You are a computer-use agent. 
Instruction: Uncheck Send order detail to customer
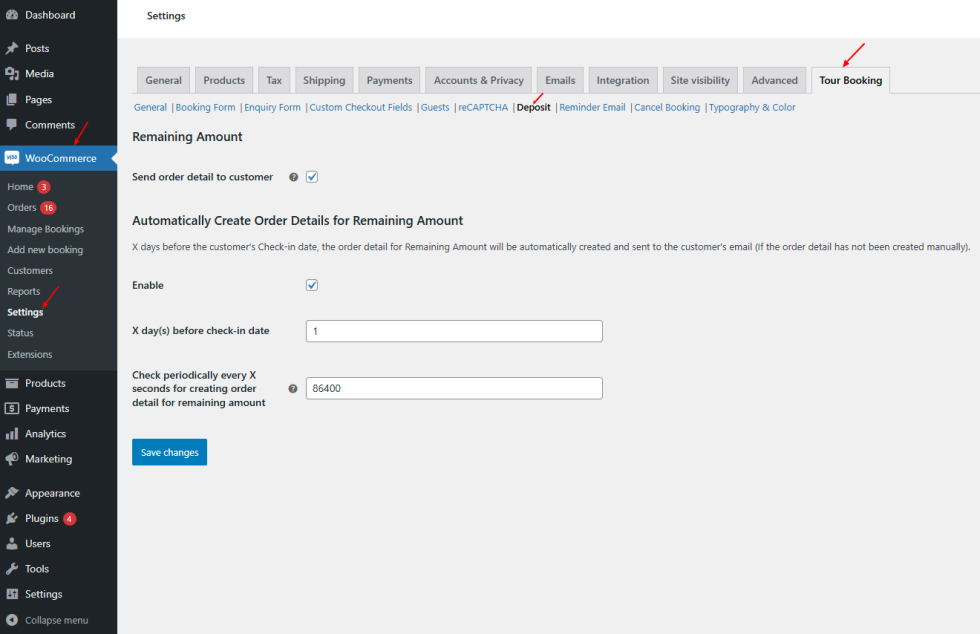coord(312,177)
